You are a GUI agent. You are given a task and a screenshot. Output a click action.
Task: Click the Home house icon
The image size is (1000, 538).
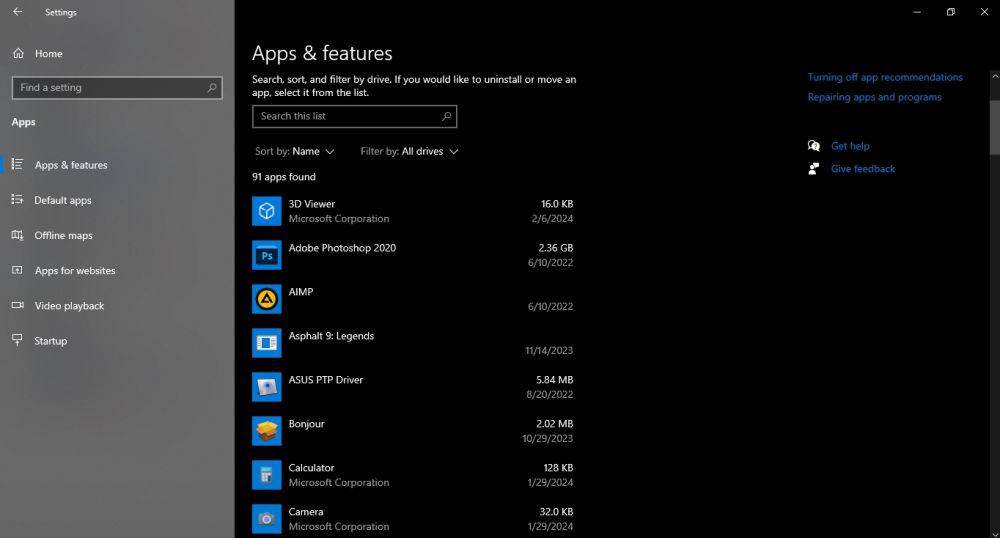18,54
